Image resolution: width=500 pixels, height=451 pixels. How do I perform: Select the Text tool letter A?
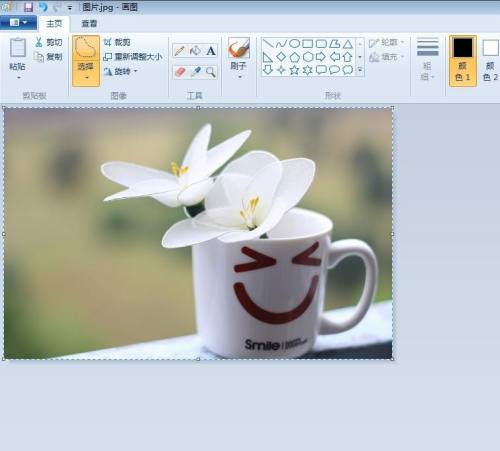[x=210, y=51]
